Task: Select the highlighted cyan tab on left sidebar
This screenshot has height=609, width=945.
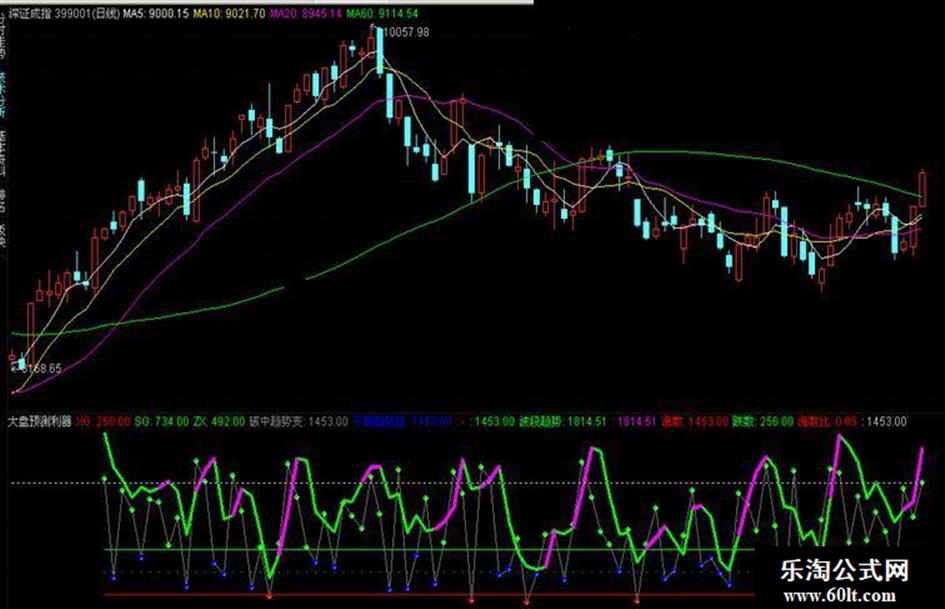Action: coord(4,95)
